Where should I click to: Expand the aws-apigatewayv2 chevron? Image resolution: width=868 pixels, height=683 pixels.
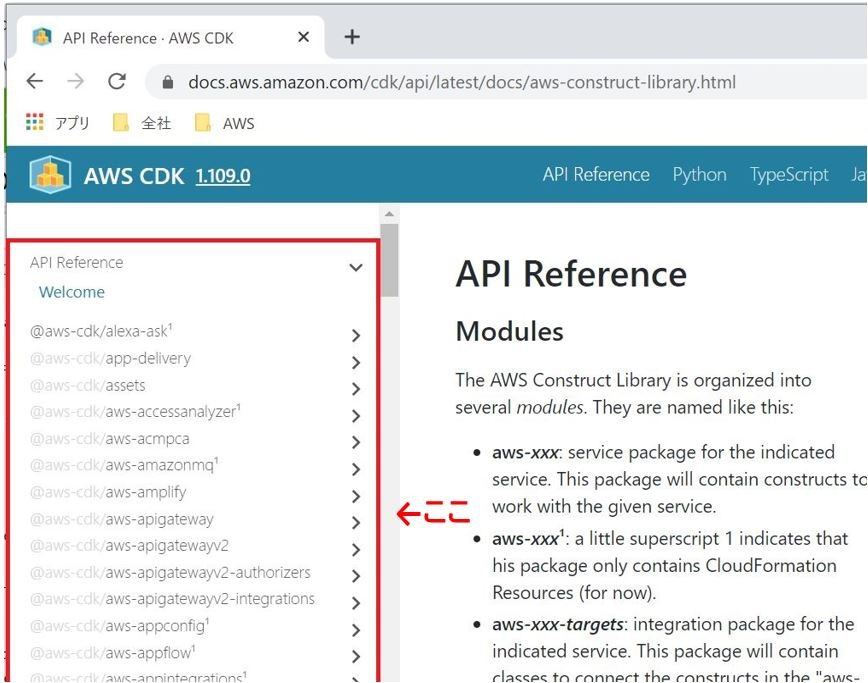click(356, 550)
